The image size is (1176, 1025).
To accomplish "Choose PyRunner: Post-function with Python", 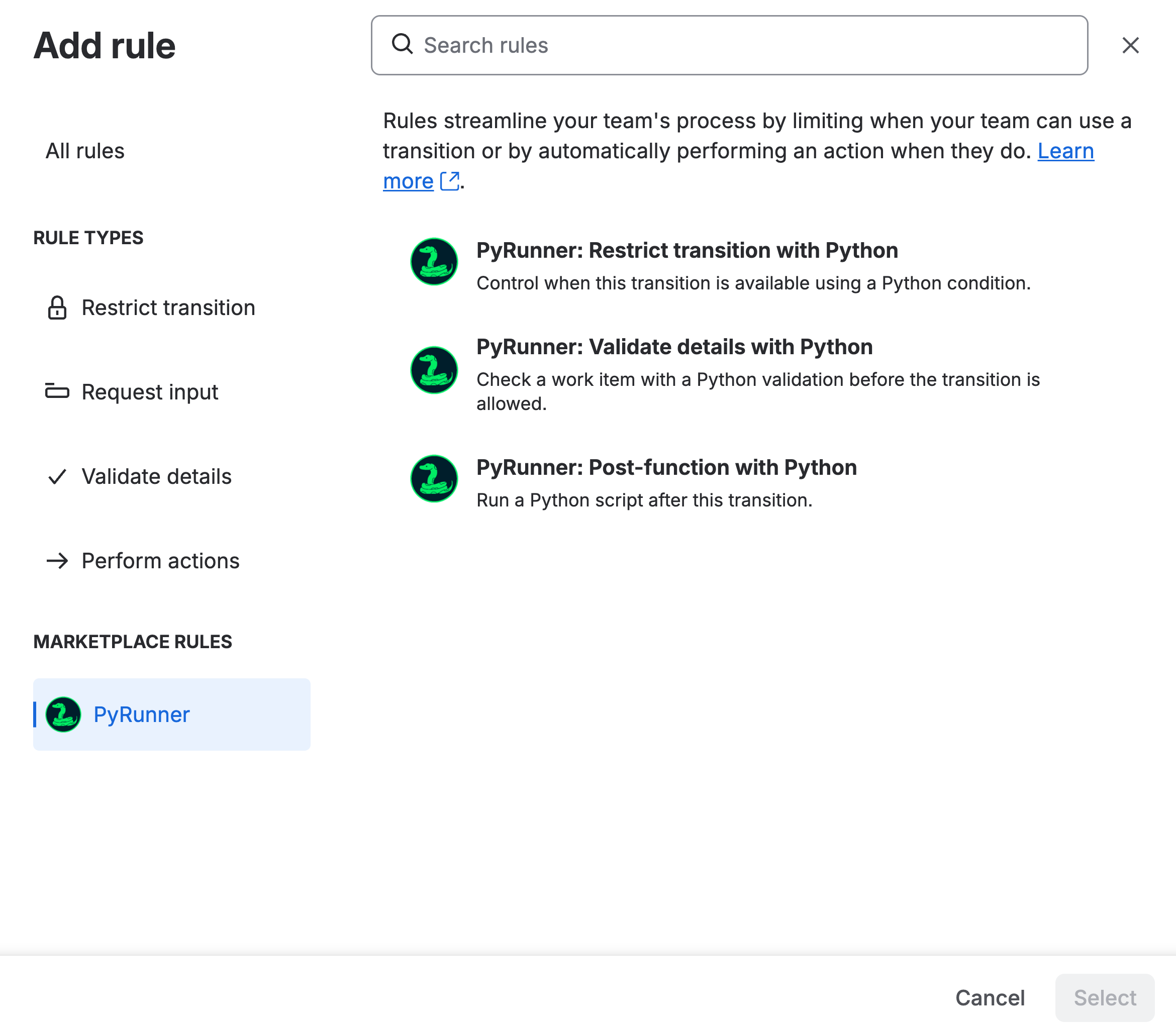I will [x=666, y=468].
